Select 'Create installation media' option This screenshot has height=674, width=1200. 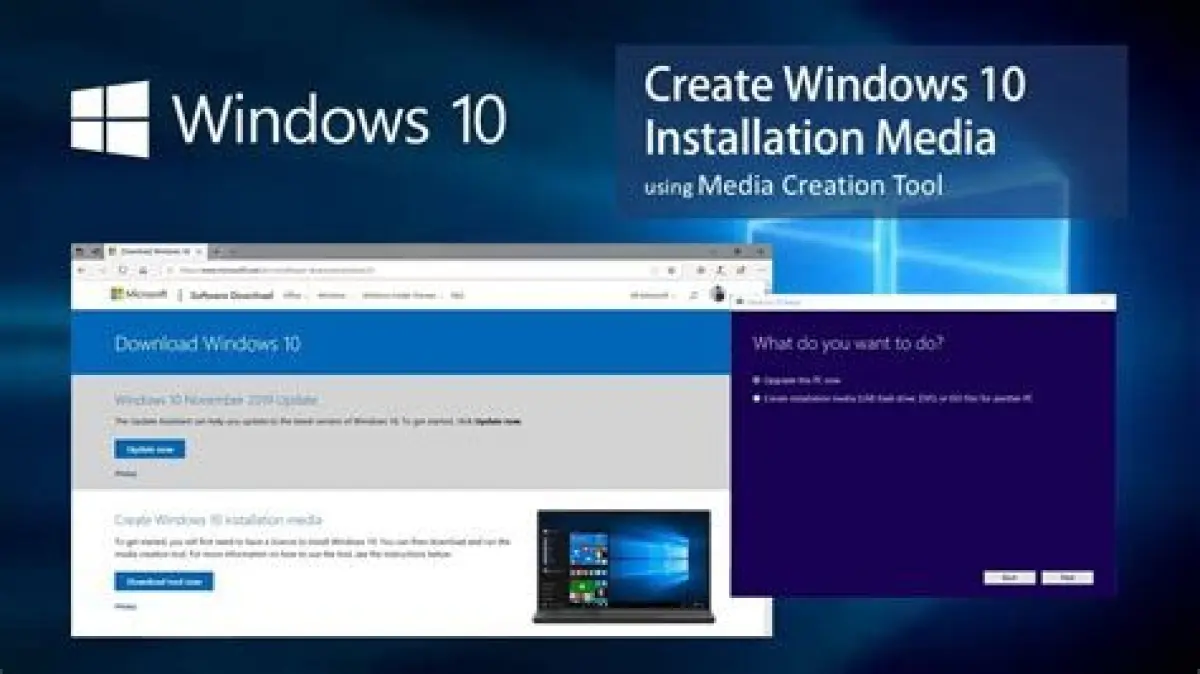[757, 399]
